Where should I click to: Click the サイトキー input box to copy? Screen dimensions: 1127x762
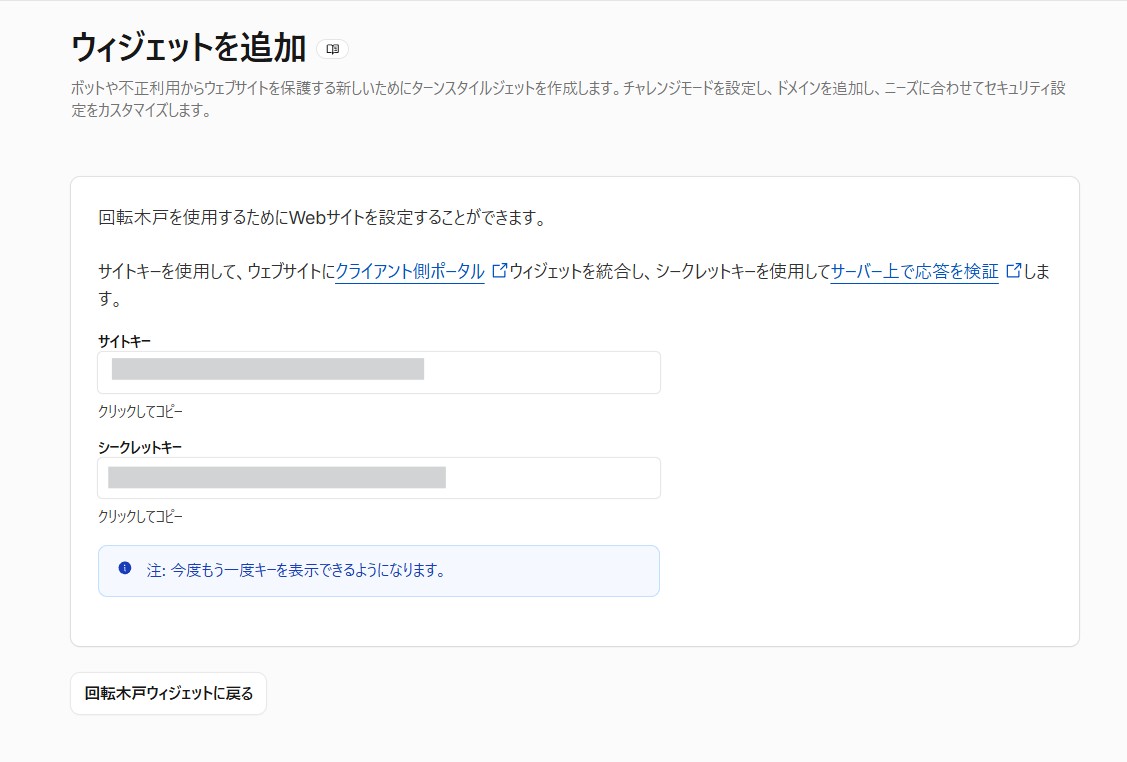(x=379, y=372)
